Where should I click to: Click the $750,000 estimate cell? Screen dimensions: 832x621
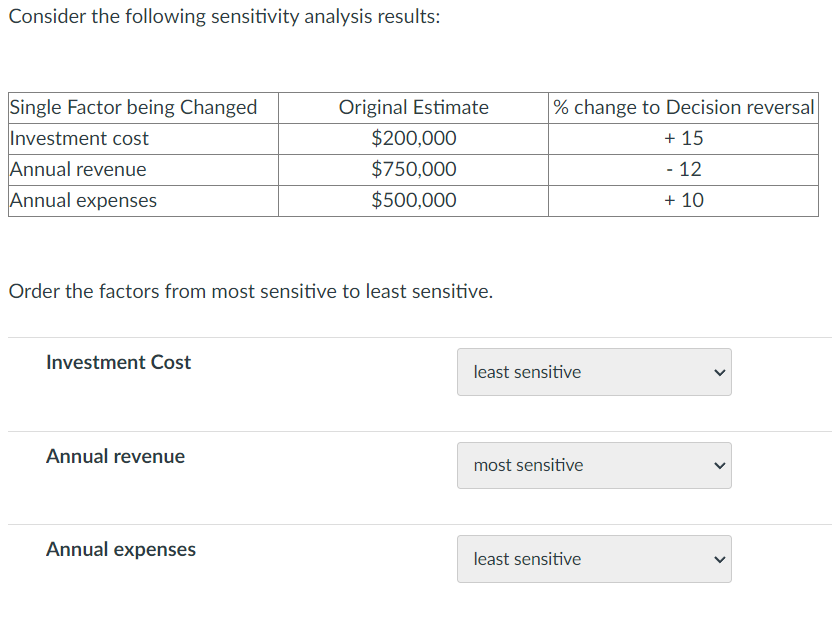413,169
